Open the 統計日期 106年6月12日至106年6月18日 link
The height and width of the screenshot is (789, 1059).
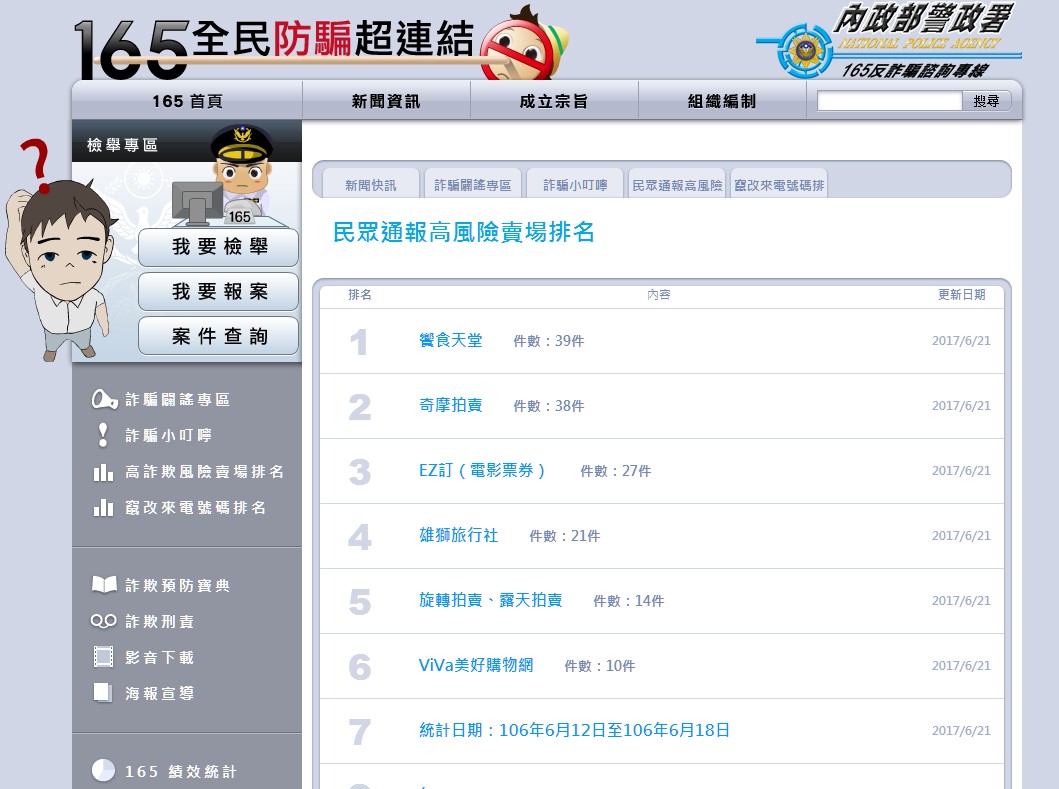click(x=574, y=730)
